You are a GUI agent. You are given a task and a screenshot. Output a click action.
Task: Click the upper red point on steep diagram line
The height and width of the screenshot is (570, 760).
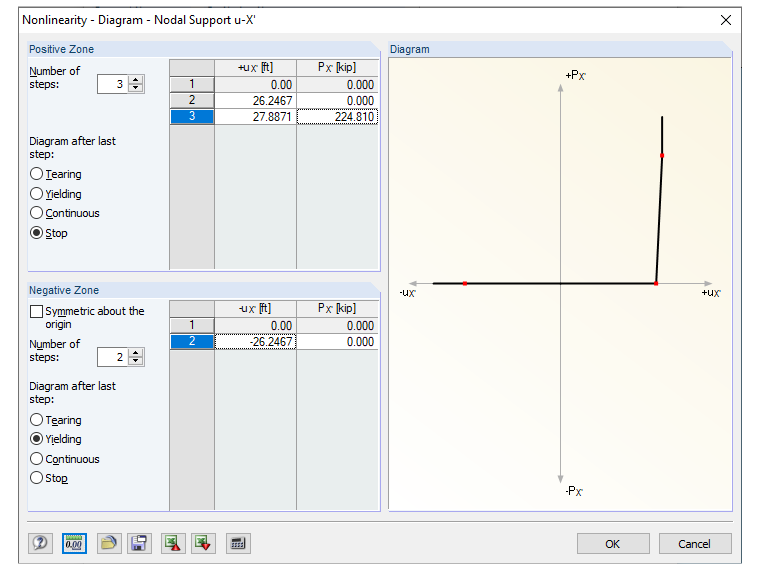pyautogui.click(x=662, y=156)
